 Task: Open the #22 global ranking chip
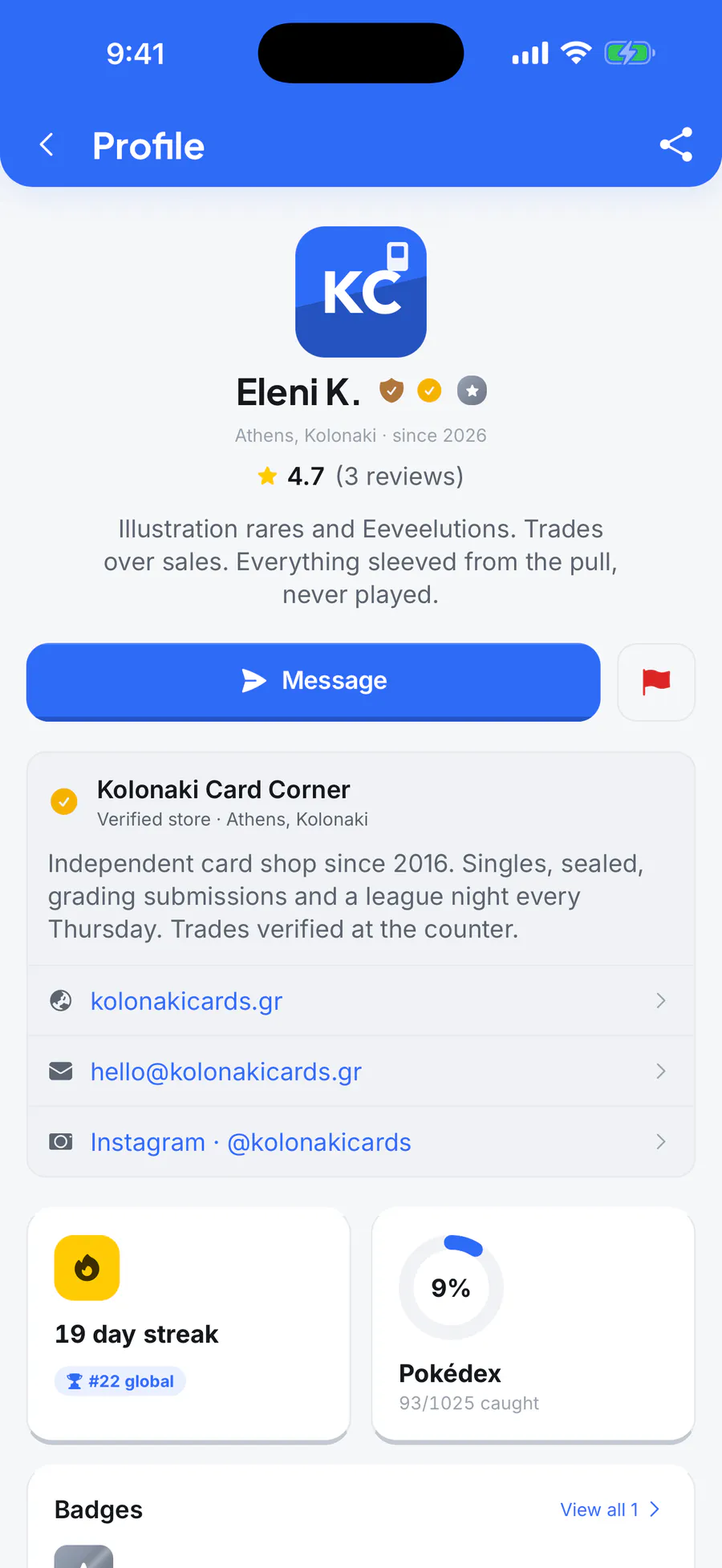[120, 1381]
